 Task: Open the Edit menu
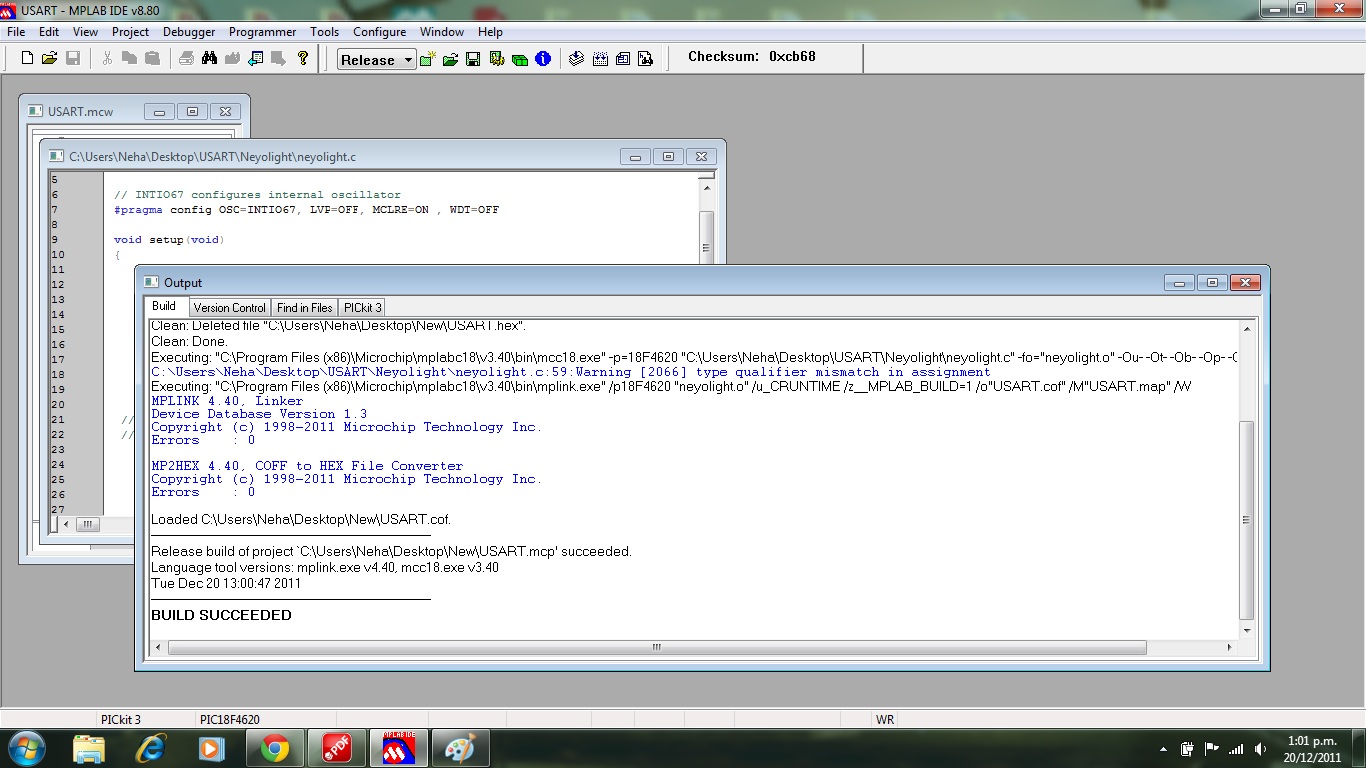[48, 32]
